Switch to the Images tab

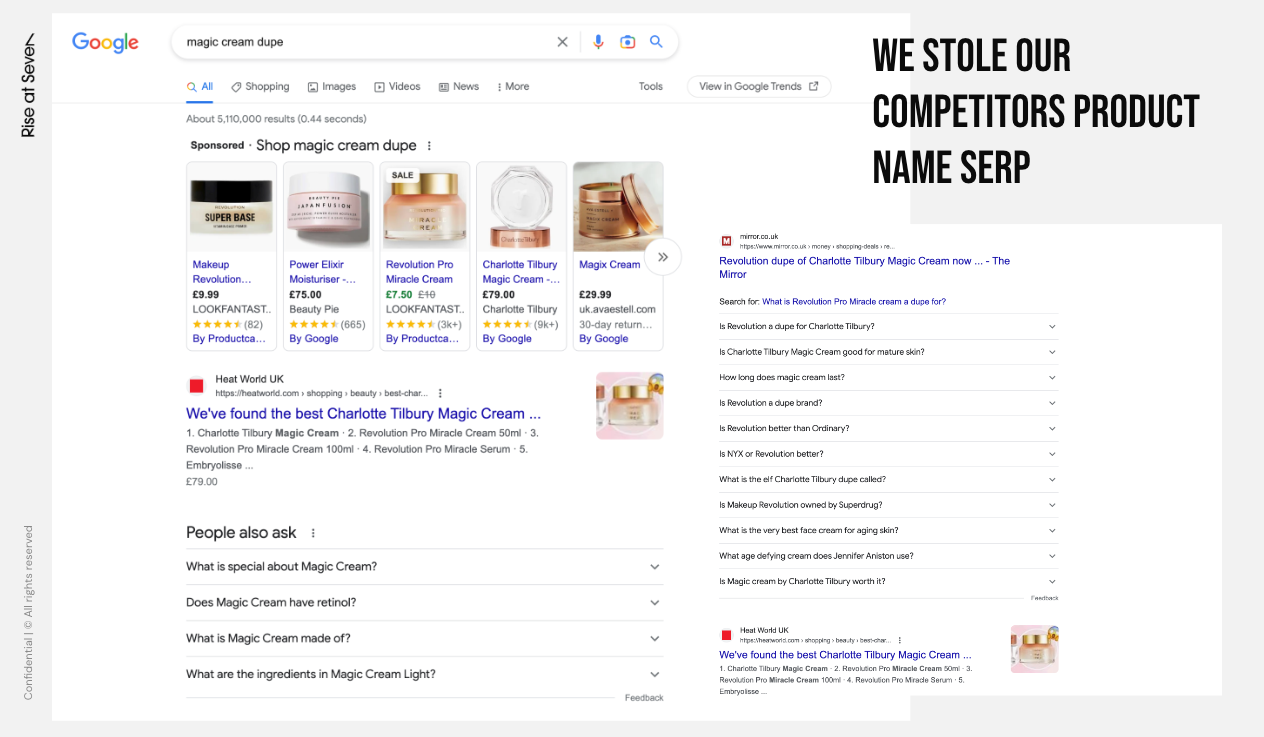(332, 87)
